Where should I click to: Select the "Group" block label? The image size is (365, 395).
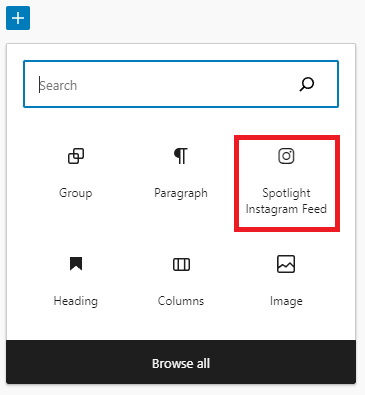pos(76,193)
